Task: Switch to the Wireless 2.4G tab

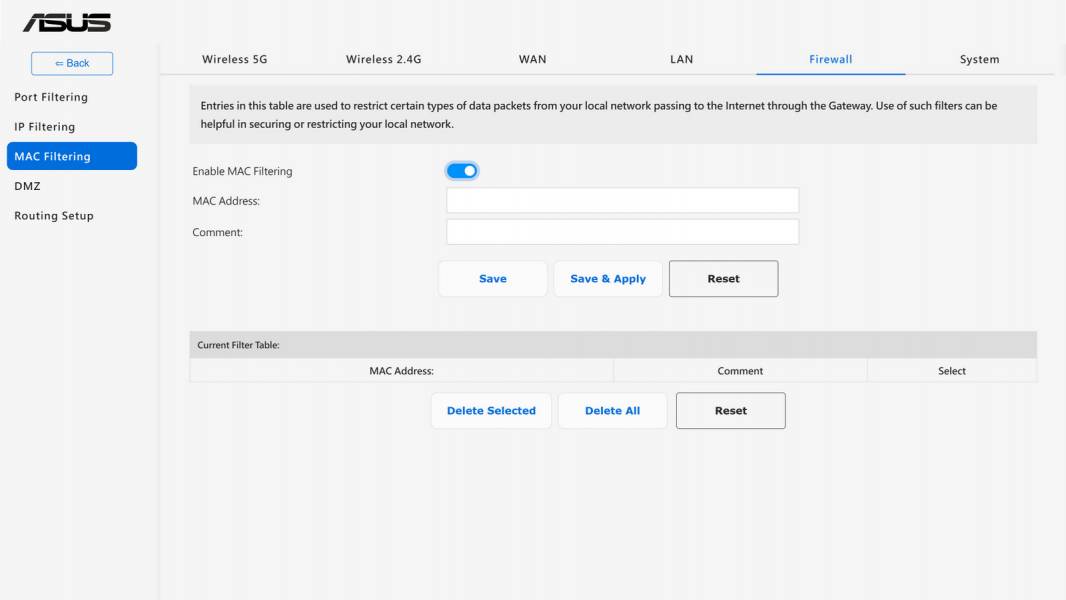Action: [383, 59]
